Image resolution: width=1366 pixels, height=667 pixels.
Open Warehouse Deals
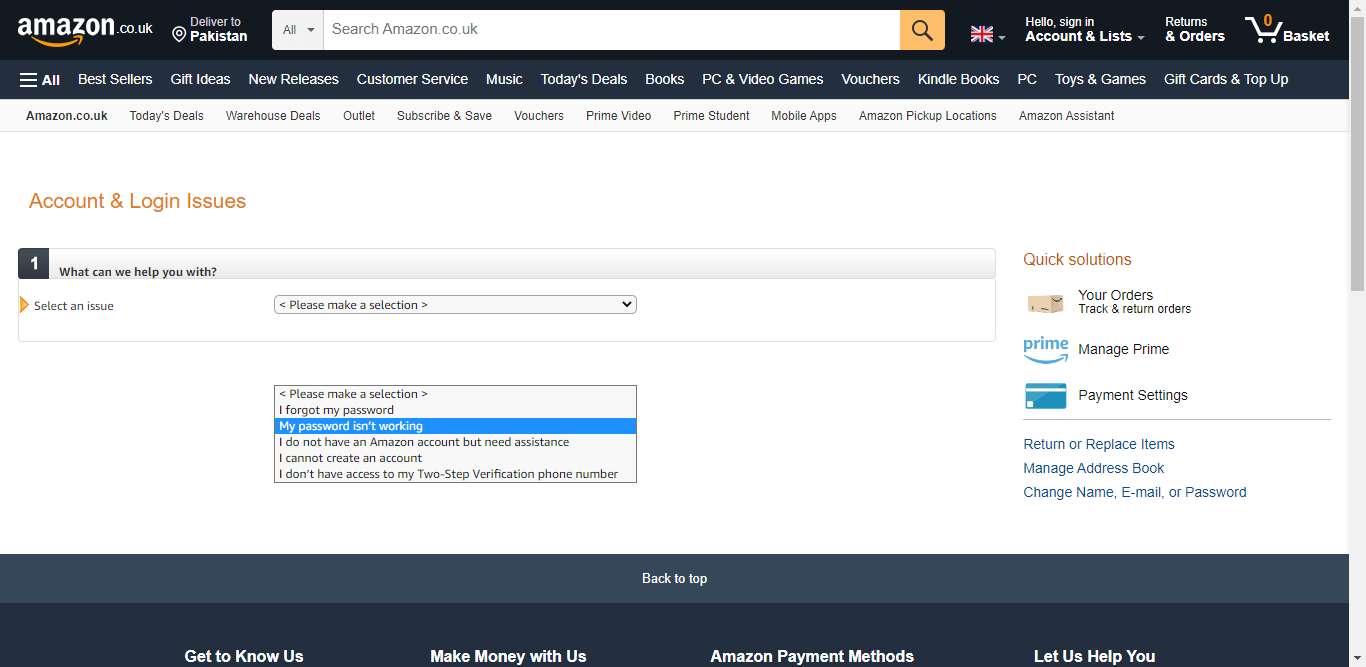coord(273,116)
